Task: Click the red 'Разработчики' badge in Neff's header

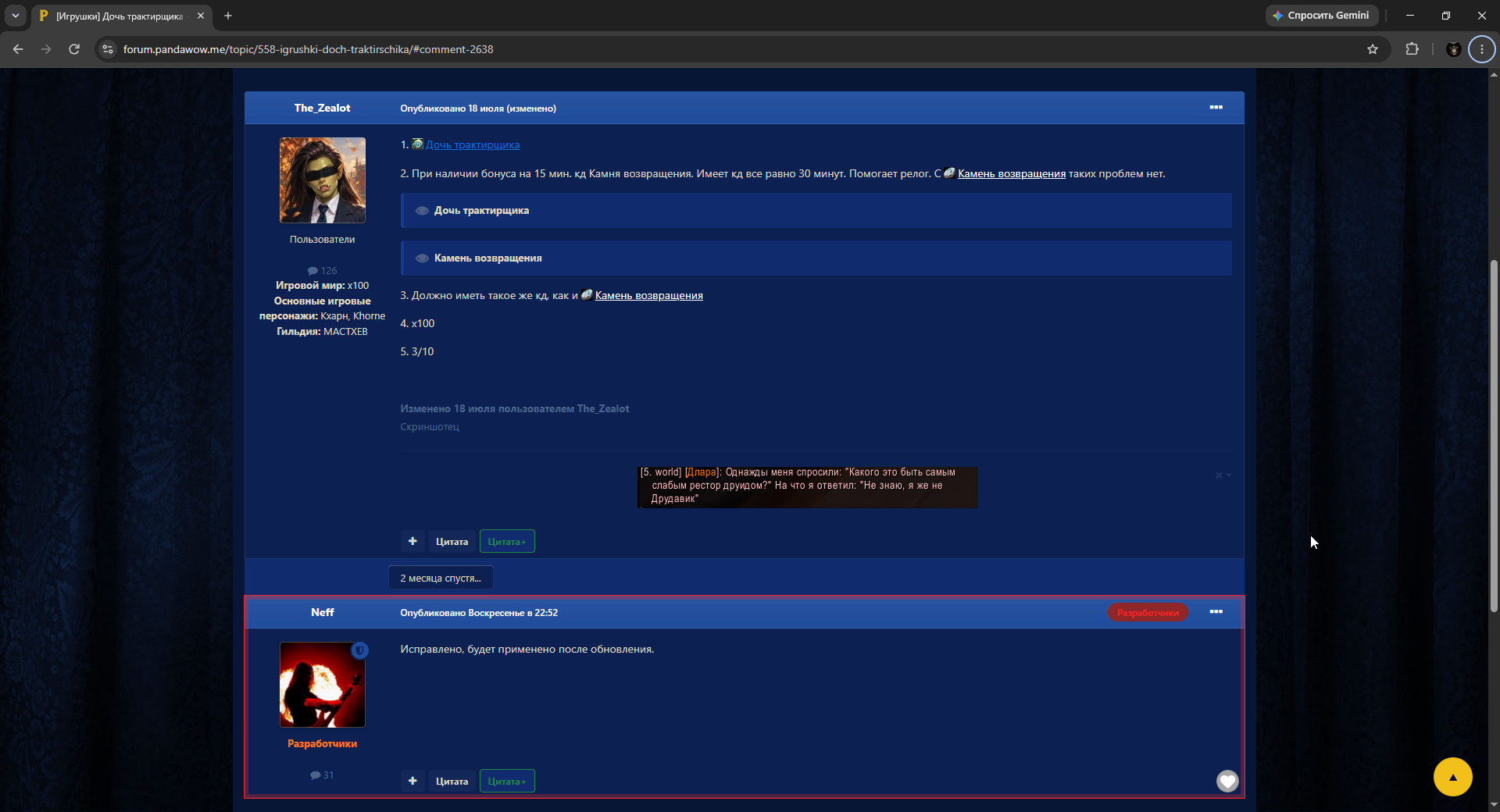Action: [x=1148, y=613]
